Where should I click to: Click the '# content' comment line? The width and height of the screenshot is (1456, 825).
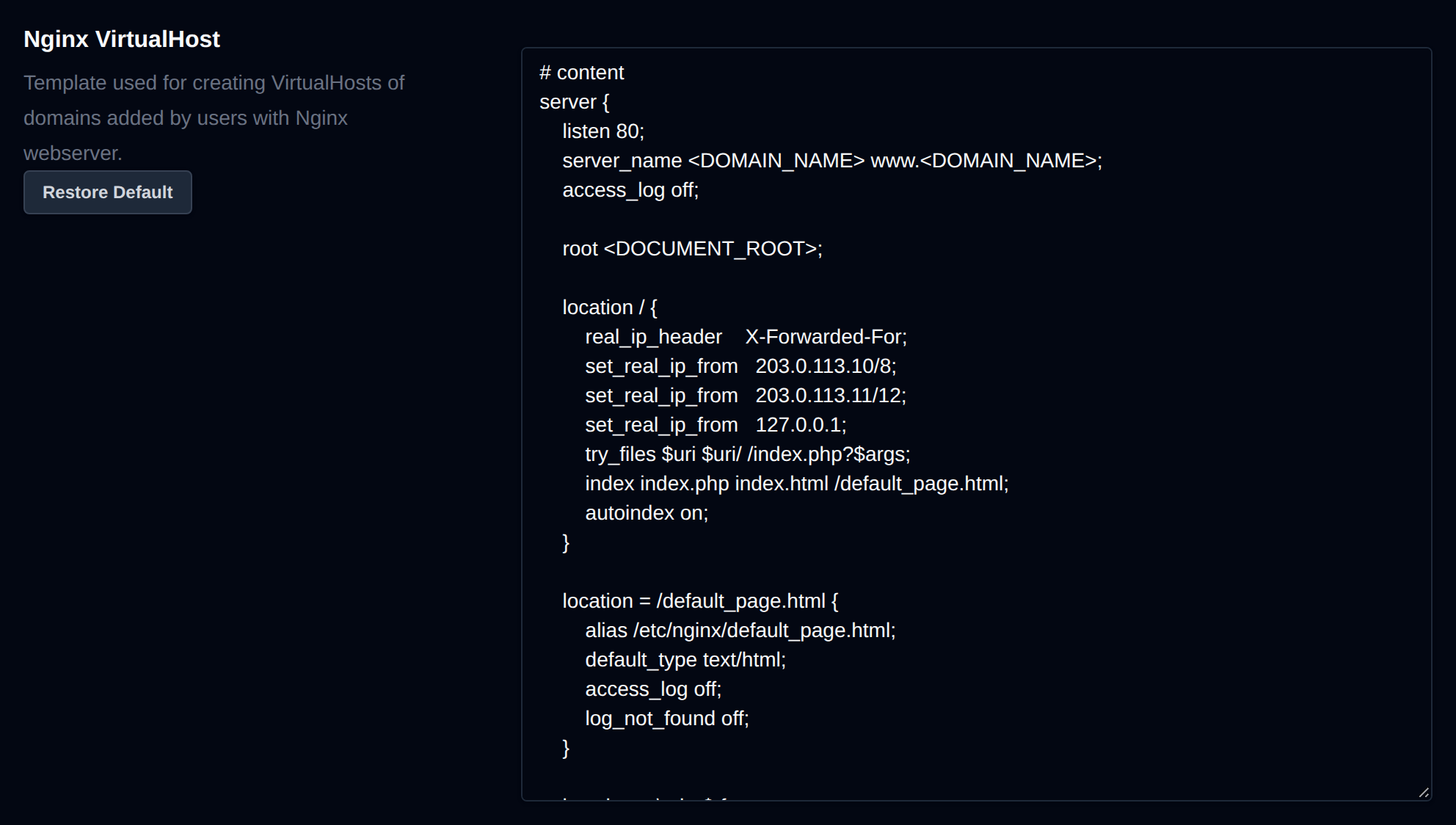pyautogui.click(x=581, y=73)
